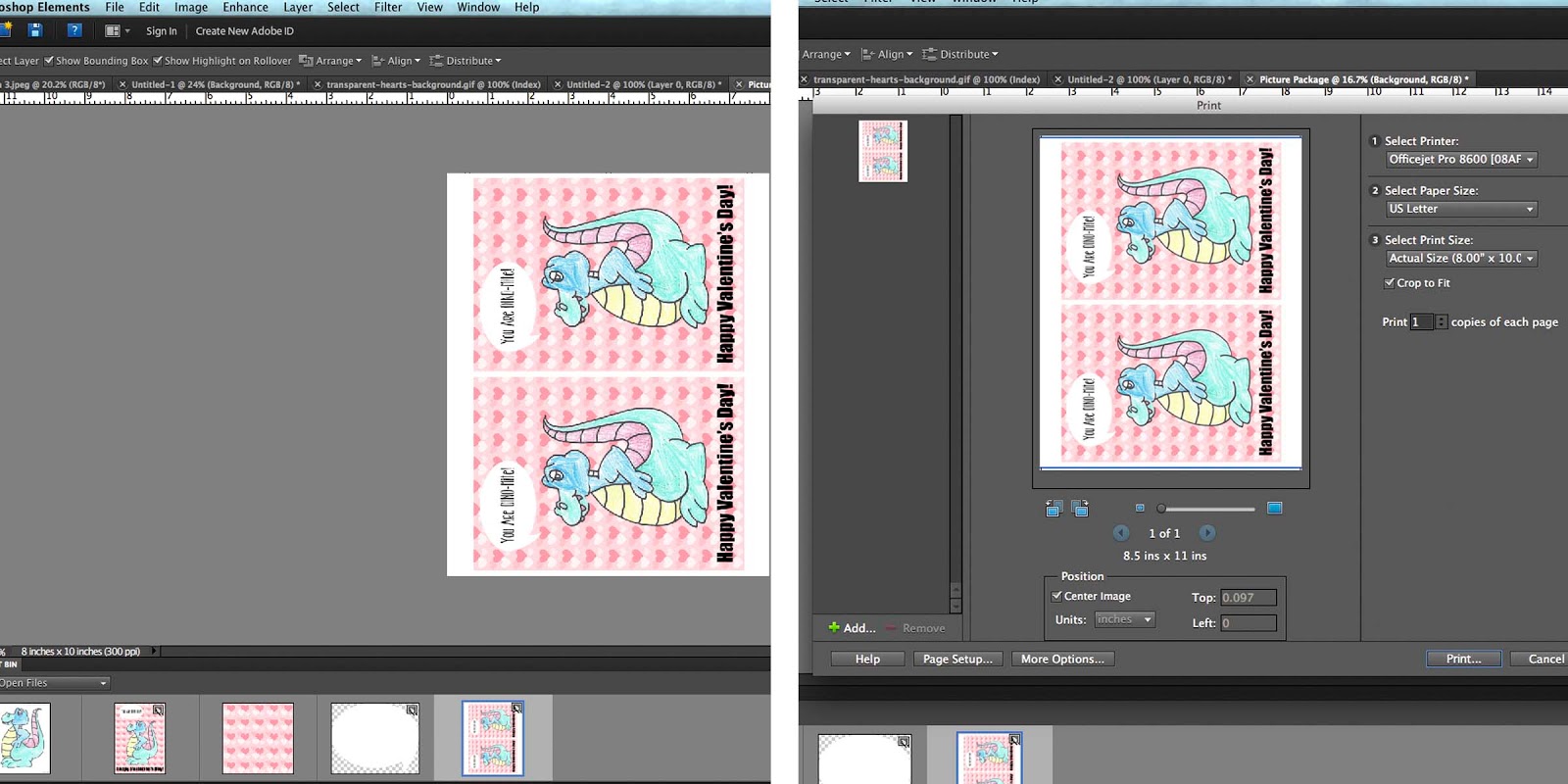
Task: Toggle Show Highlight on Rollover checkbox
Action: (158, 61)
